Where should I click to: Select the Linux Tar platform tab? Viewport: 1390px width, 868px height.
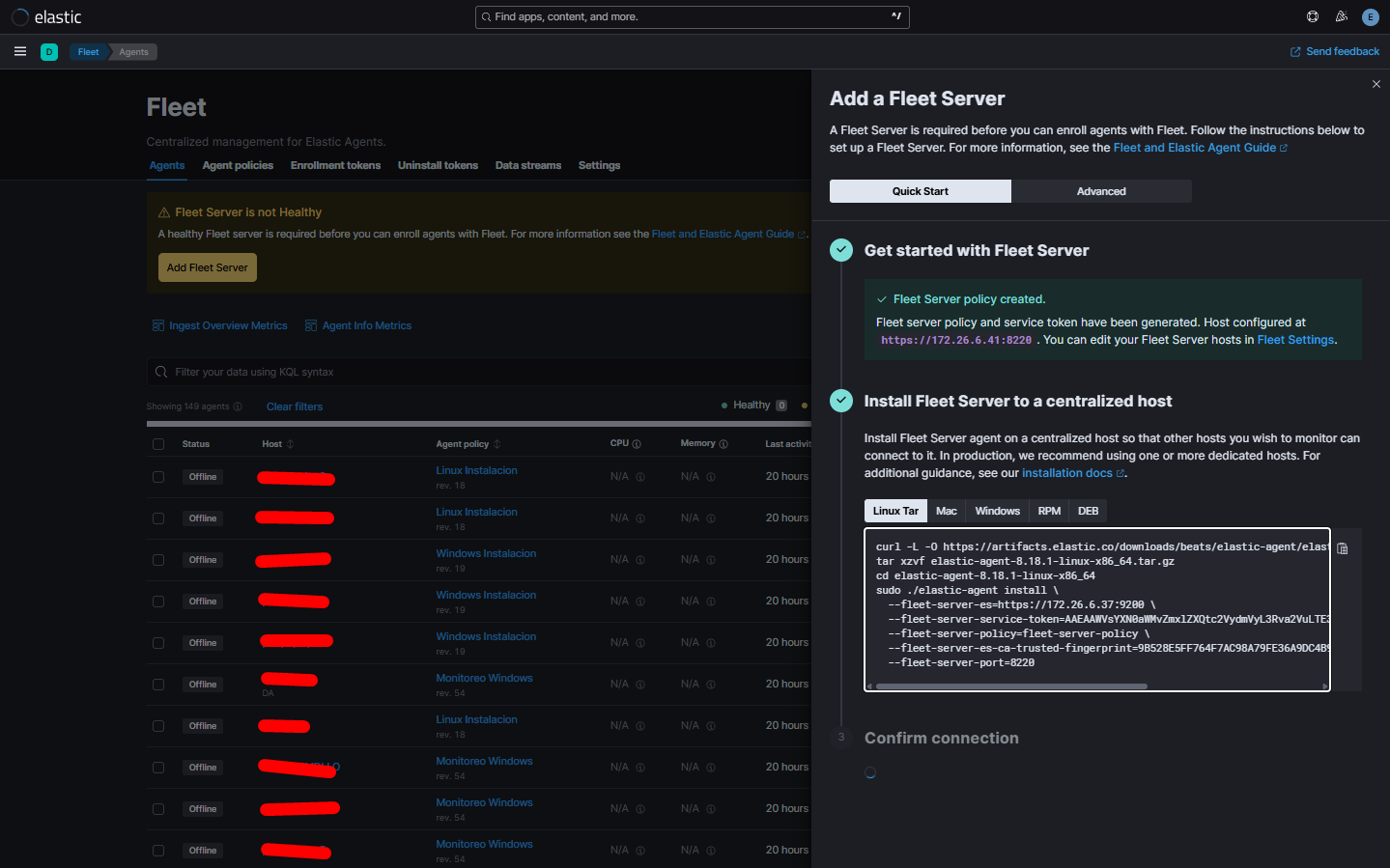pos(895,511)
